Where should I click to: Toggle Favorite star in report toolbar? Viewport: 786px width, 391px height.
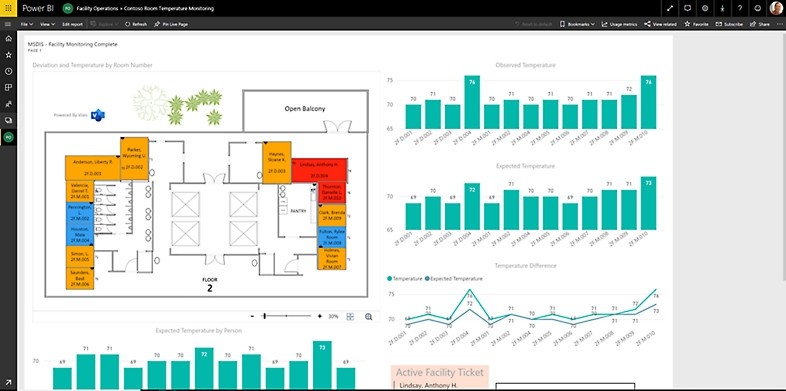click(x=696, y=24)
